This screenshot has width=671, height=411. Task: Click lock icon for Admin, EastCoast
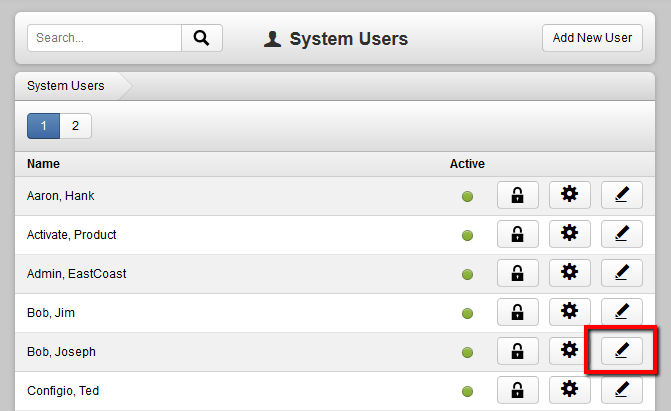click(x=517, y=273)
